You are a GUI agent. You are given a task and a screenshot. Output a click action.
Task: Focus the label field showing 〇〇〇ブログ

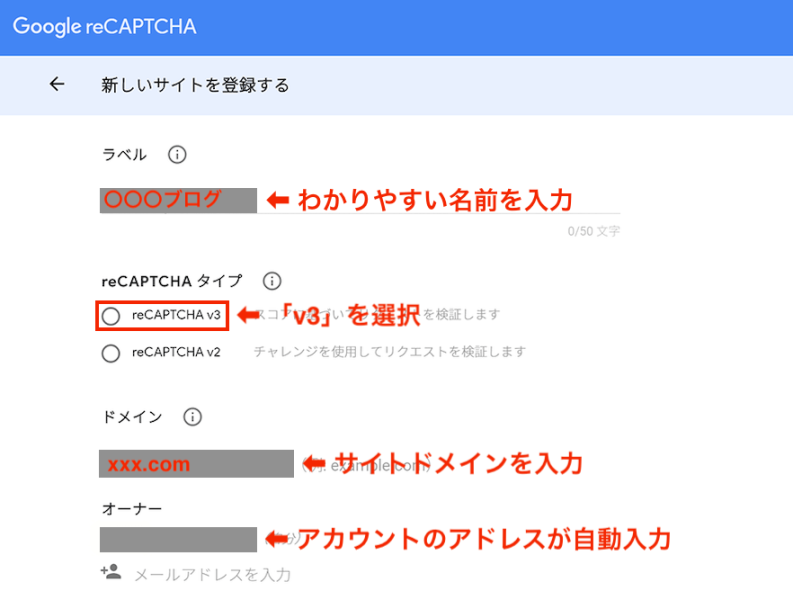tap(178, 199)
